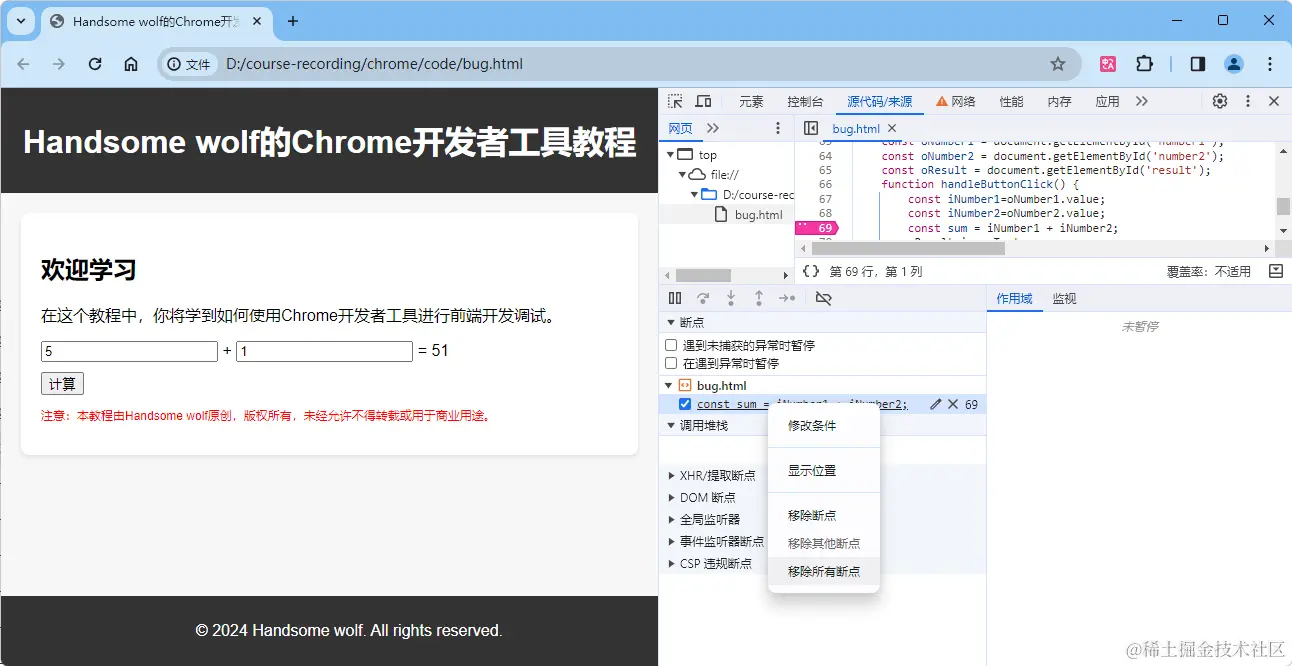Click the step debugger arrow-dot icon
The image size is (1292, 666).
[787, 298]
